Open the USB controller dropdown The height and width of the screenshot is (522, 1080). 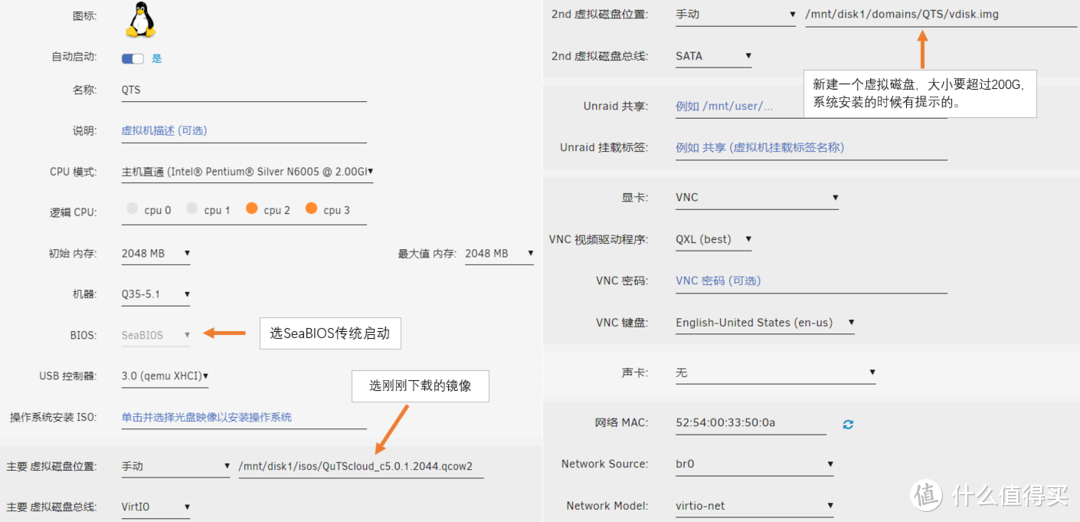(165, 376)
